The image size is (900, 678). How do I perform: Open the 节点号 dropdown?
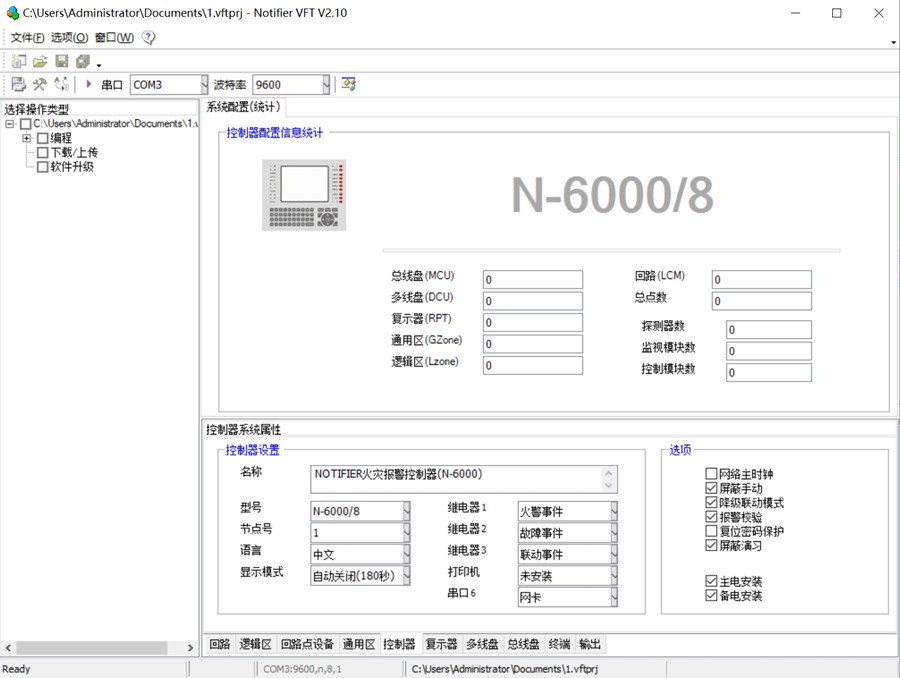406,533
